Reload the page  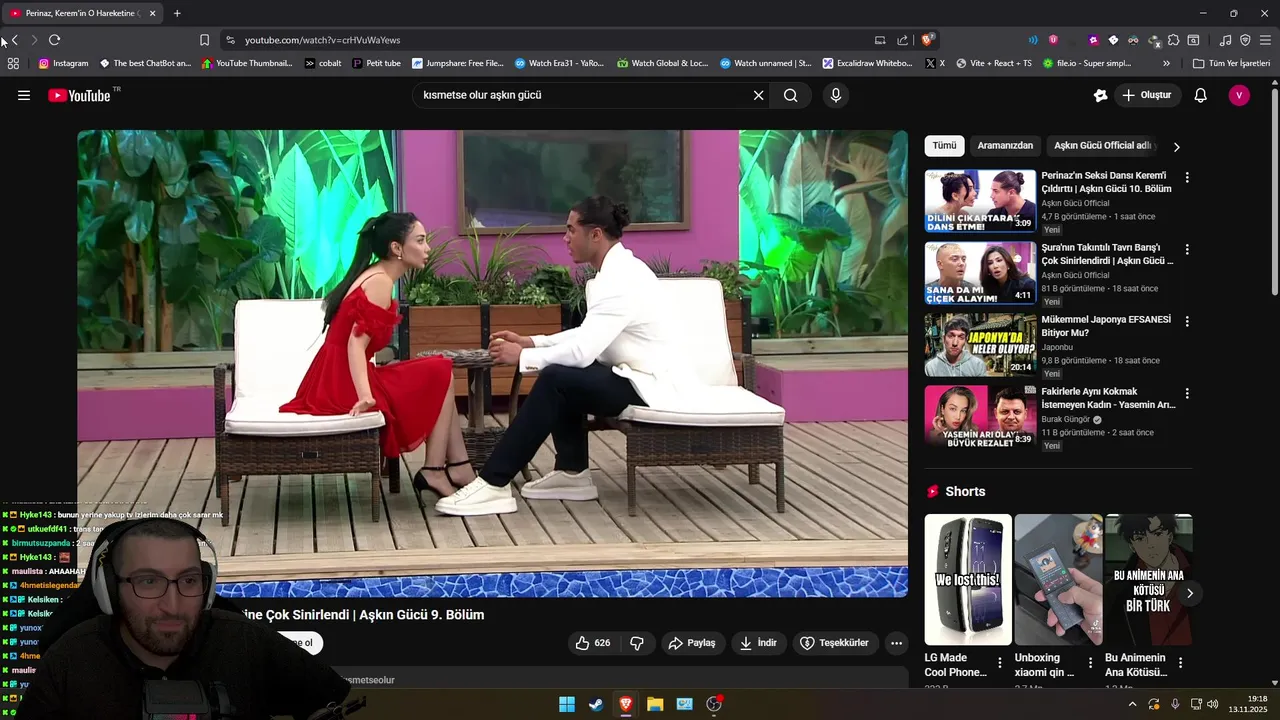click(x=54, y=40)
